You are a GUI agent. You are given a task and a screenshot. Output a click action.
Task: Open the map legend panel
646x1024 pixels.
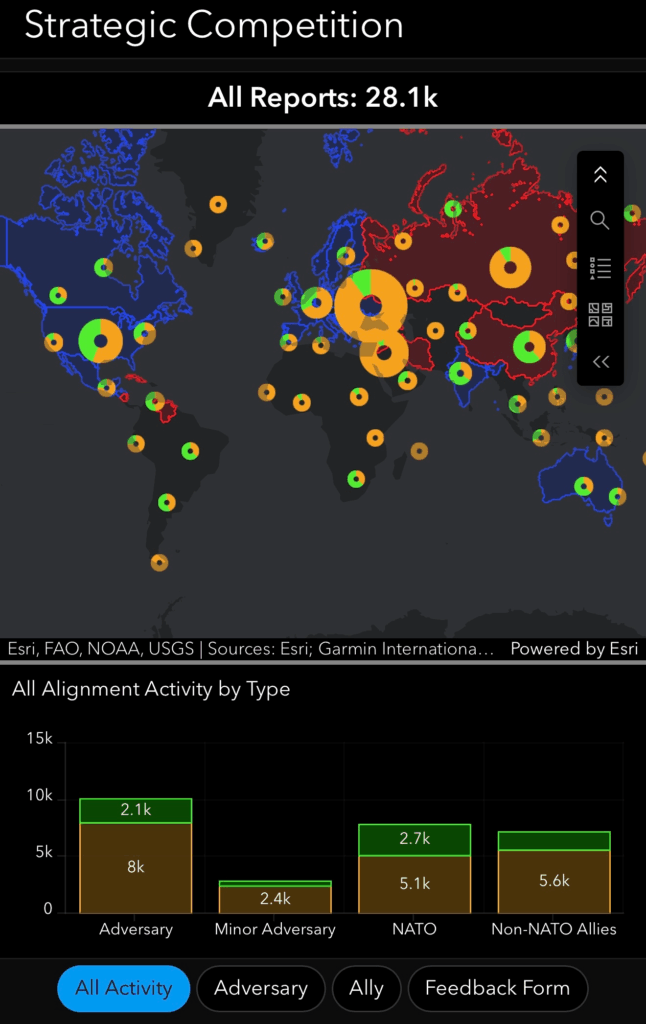600,268
